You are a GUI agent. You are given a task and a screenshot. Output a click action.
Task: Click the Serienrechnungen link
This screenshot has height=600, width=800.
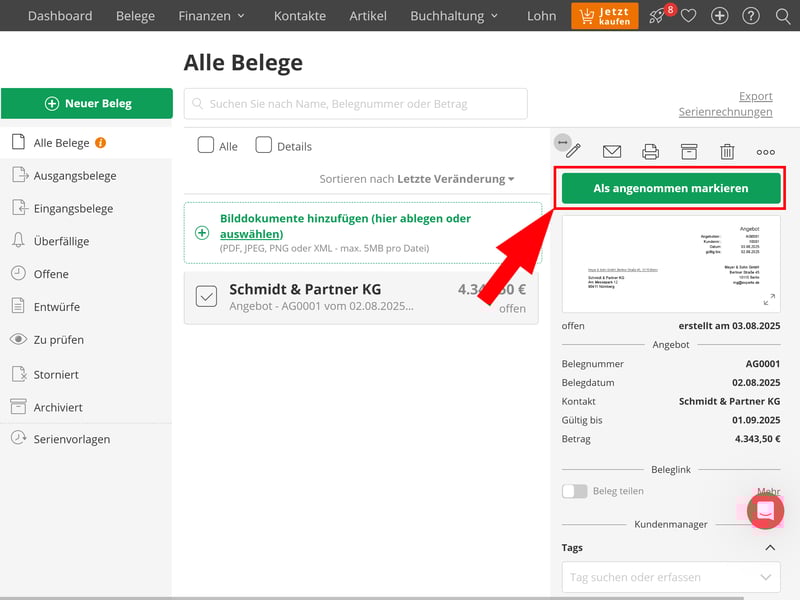click(725, 112)
